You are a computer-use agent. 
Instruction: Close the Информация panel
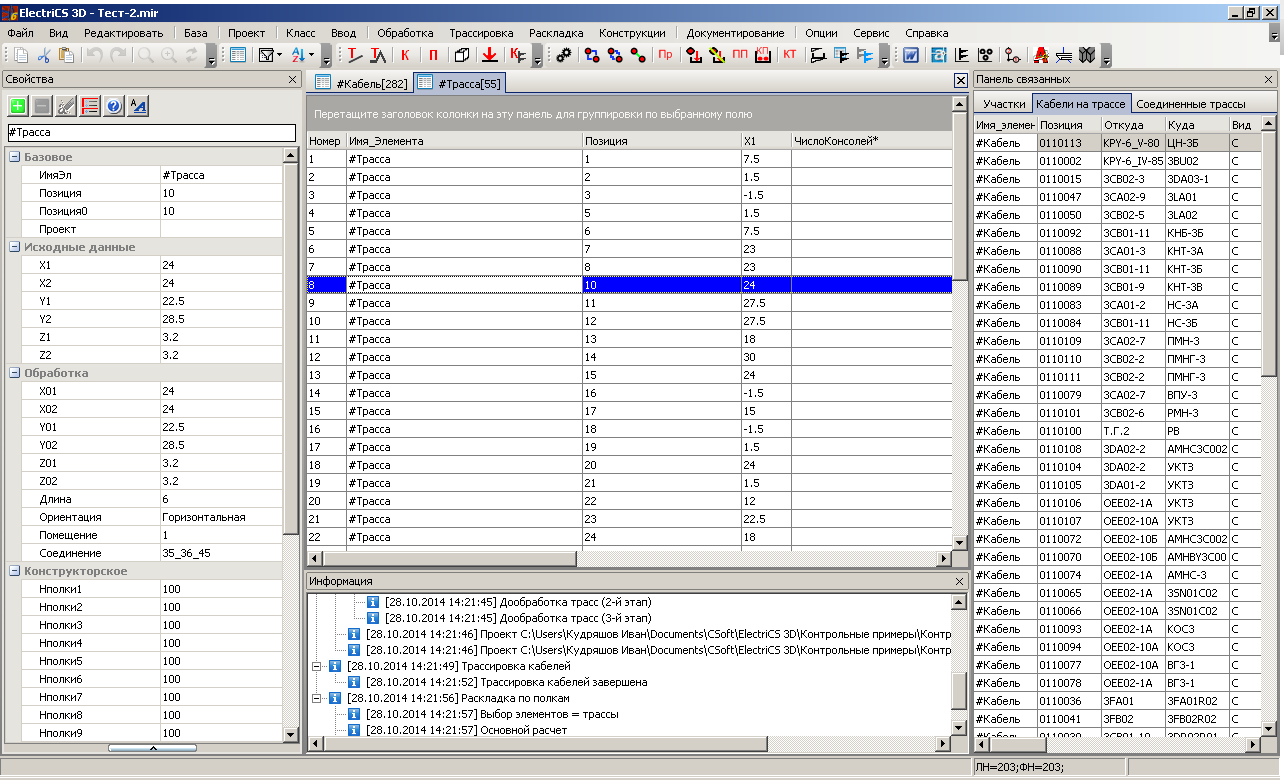pos(960,581)
